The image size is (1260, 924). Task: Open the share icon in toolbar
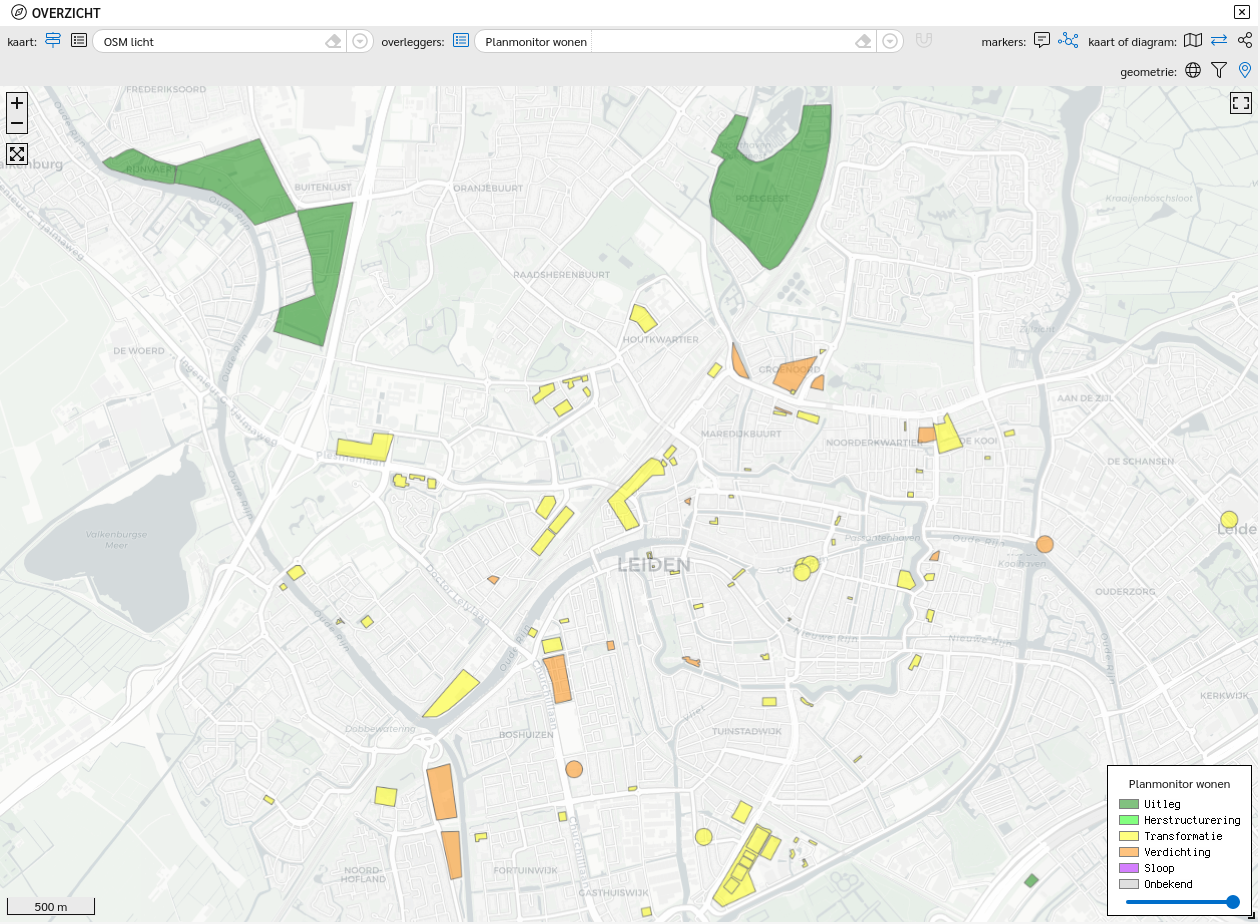pos(1245,41)
